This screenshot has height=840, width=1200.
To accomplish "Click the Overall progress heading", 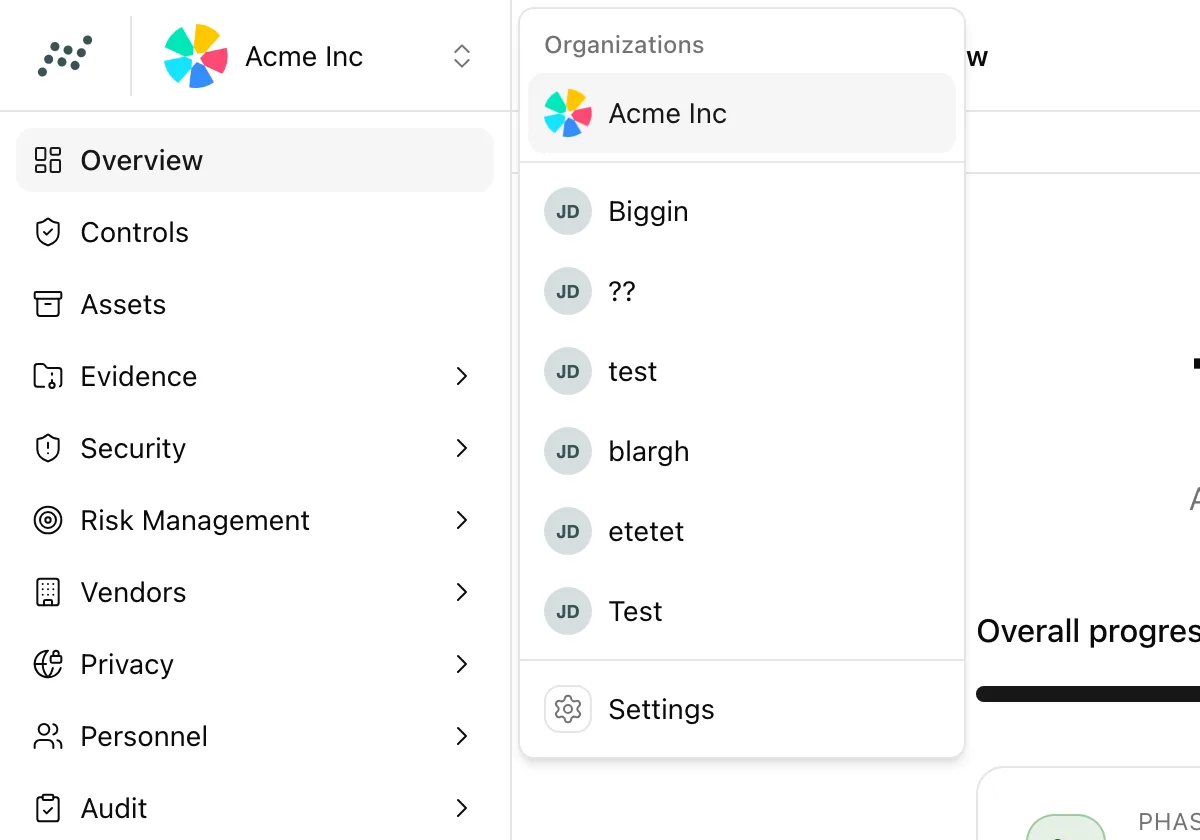I will click(1088, 631).
